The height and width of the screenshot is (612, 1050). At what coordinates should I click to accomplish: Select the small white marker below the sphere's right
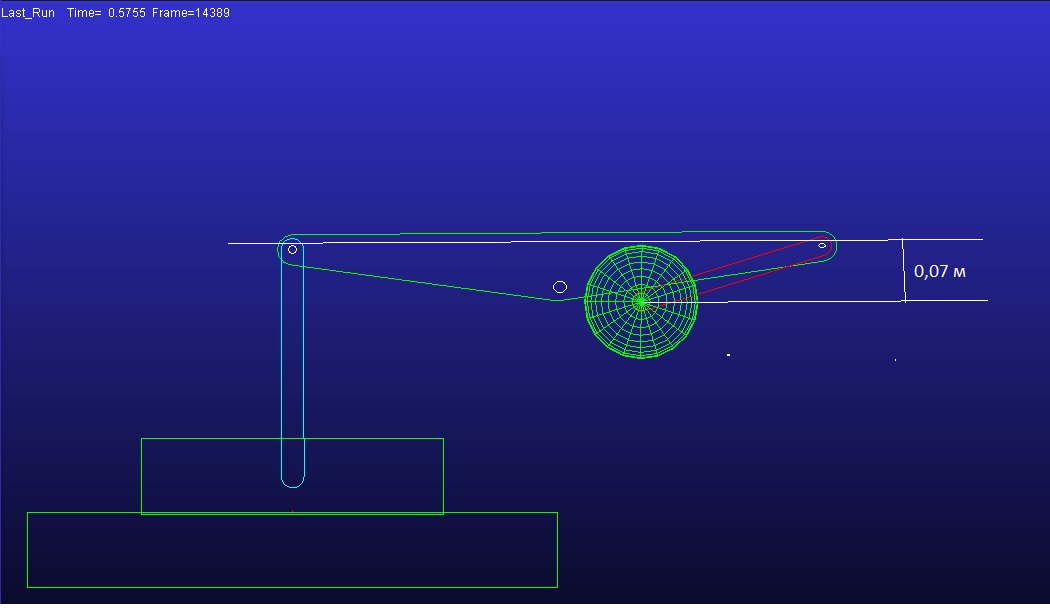[x=728, y=354]
